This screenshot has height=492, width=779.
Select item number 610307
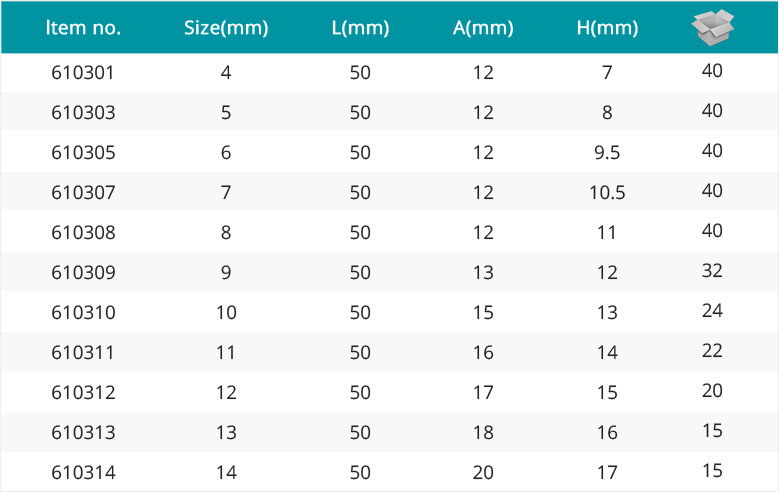point(83,192)
